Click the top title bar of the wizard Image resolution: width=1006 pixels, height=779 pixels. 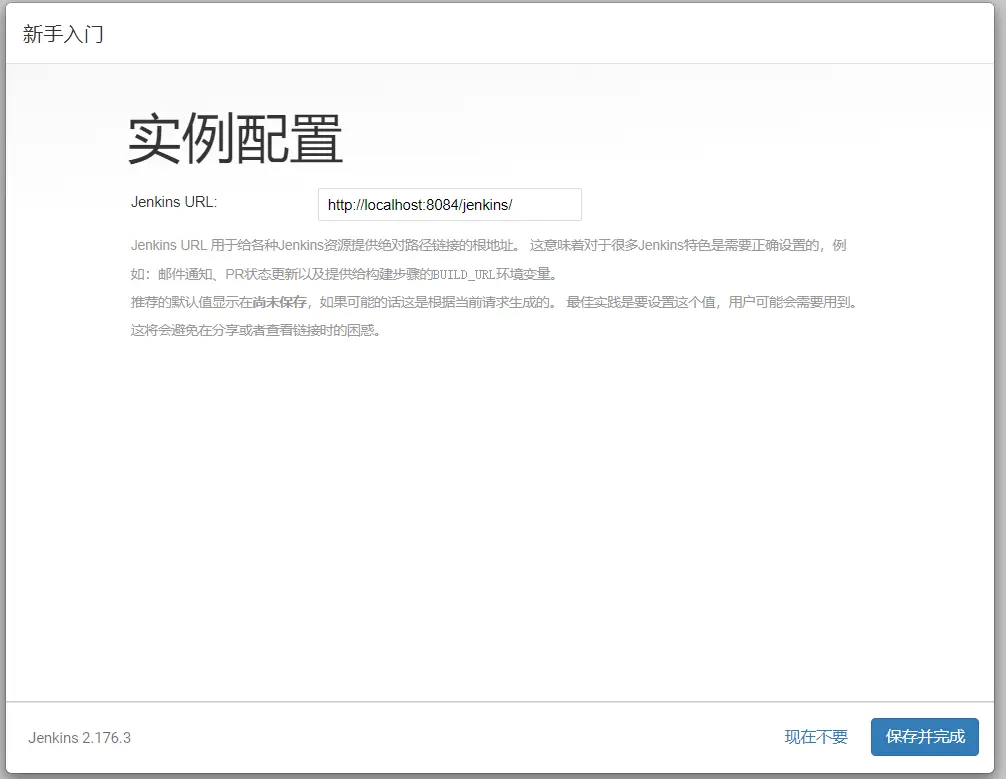500,33
